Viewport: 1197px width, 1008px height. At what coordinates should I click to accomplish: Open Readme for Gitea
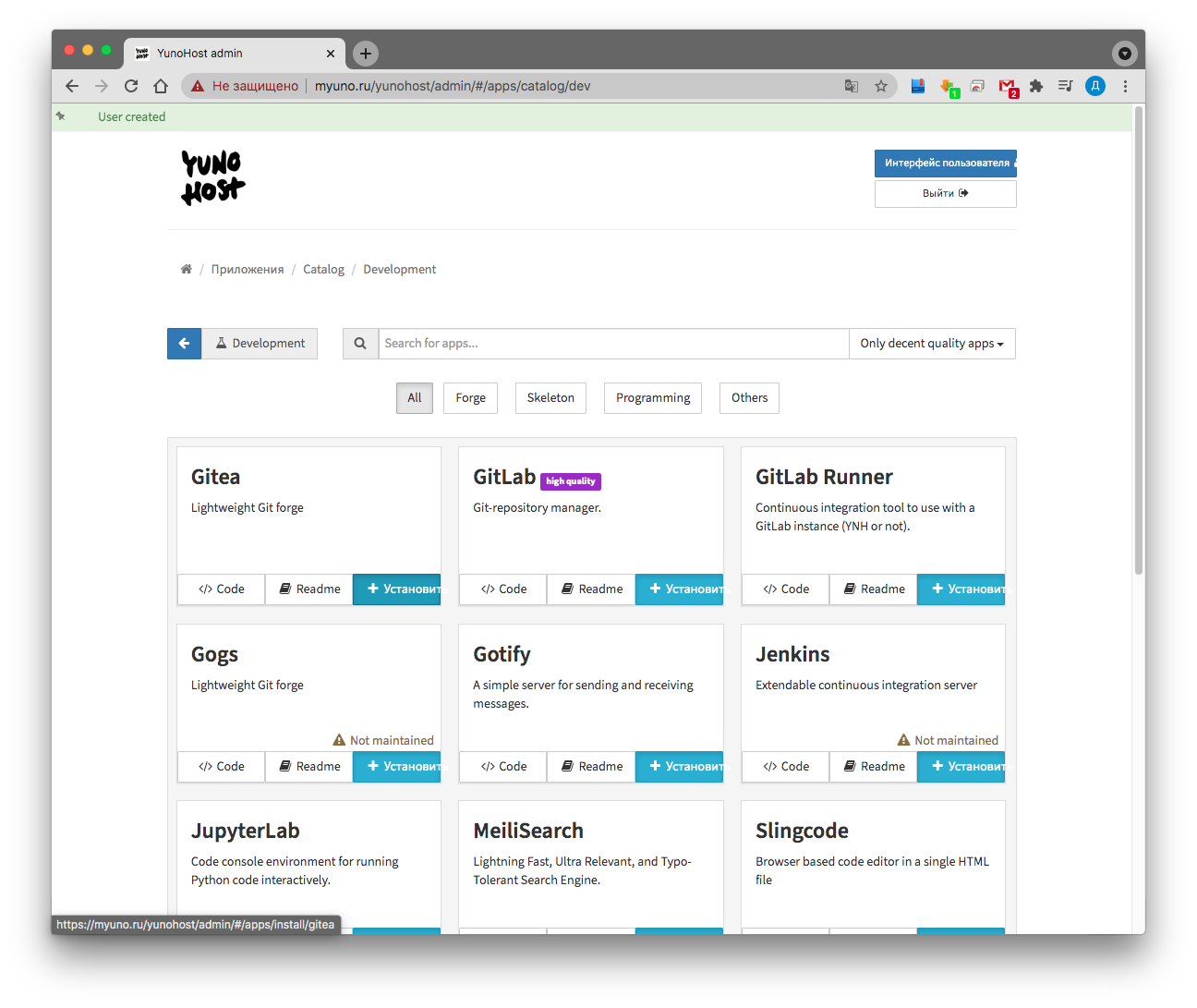click(309, 589)
